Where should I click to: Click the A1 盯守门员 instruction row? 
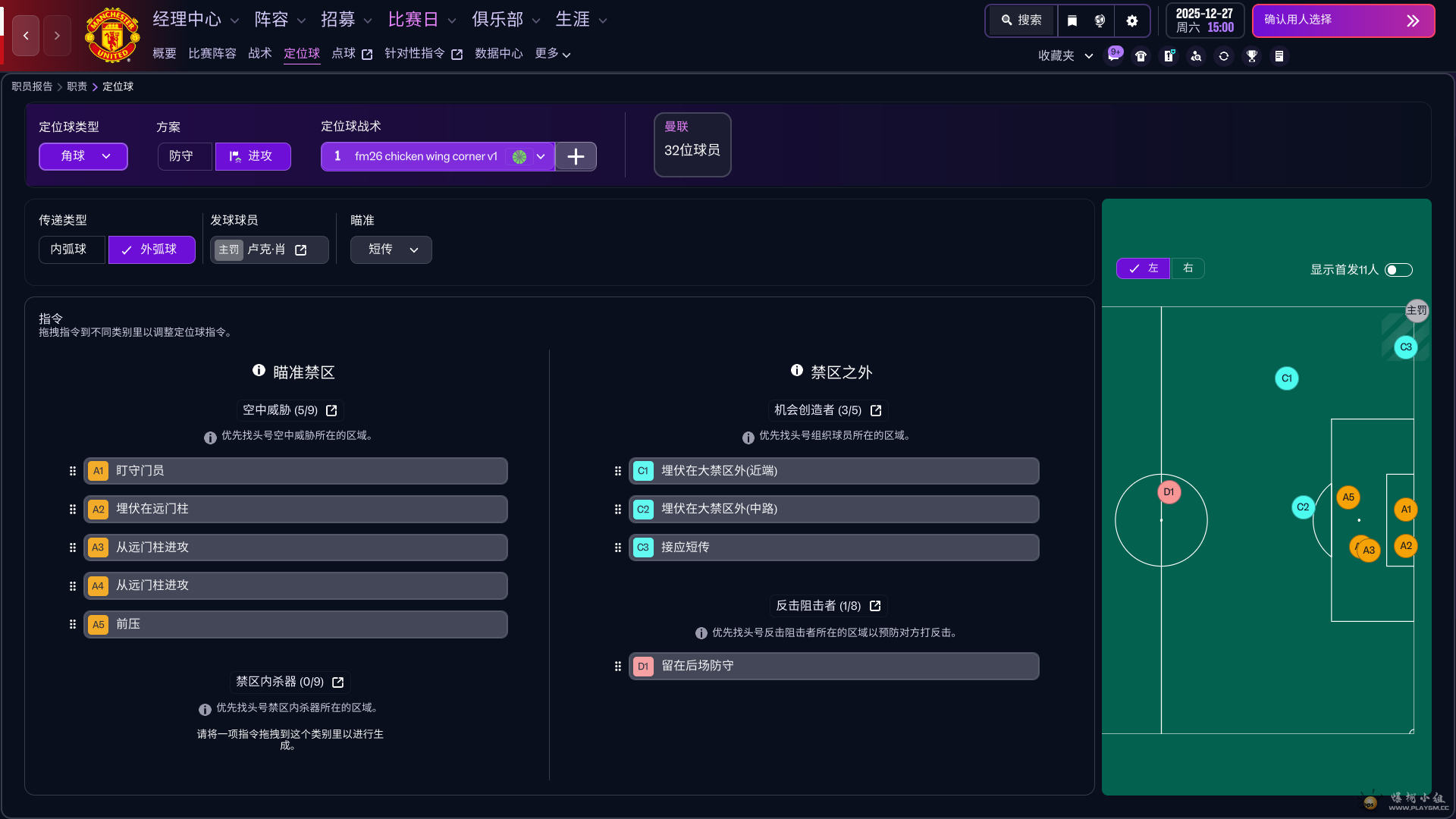point(295,471)
